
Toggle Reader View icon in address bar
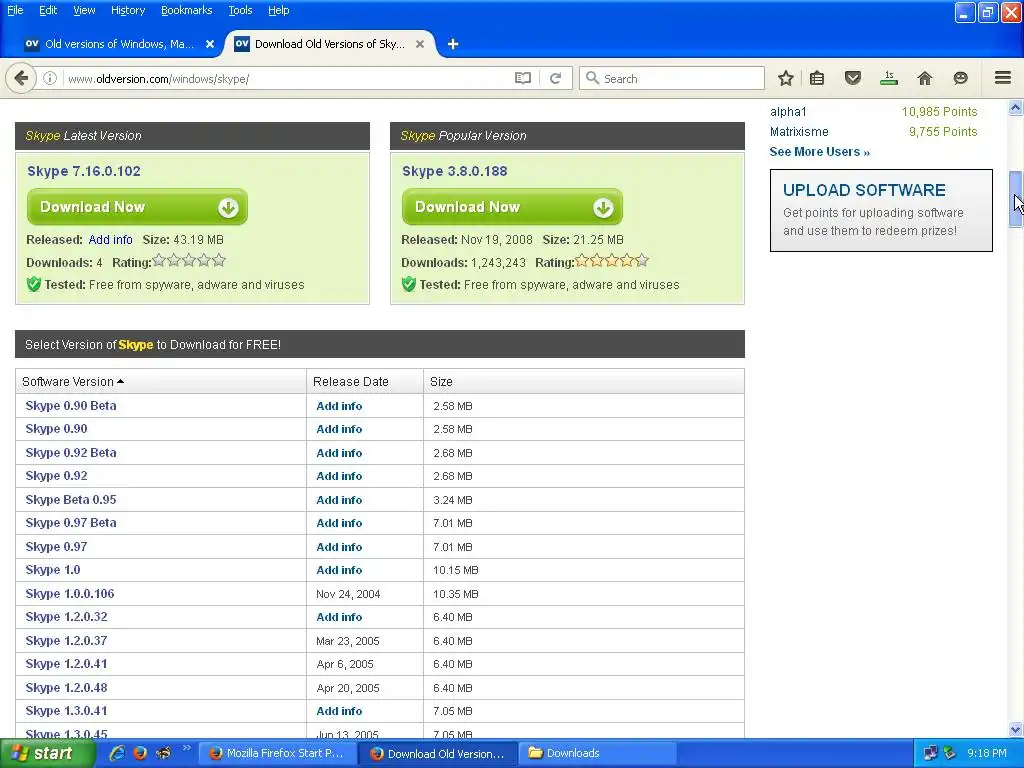(x=522, y=78)
